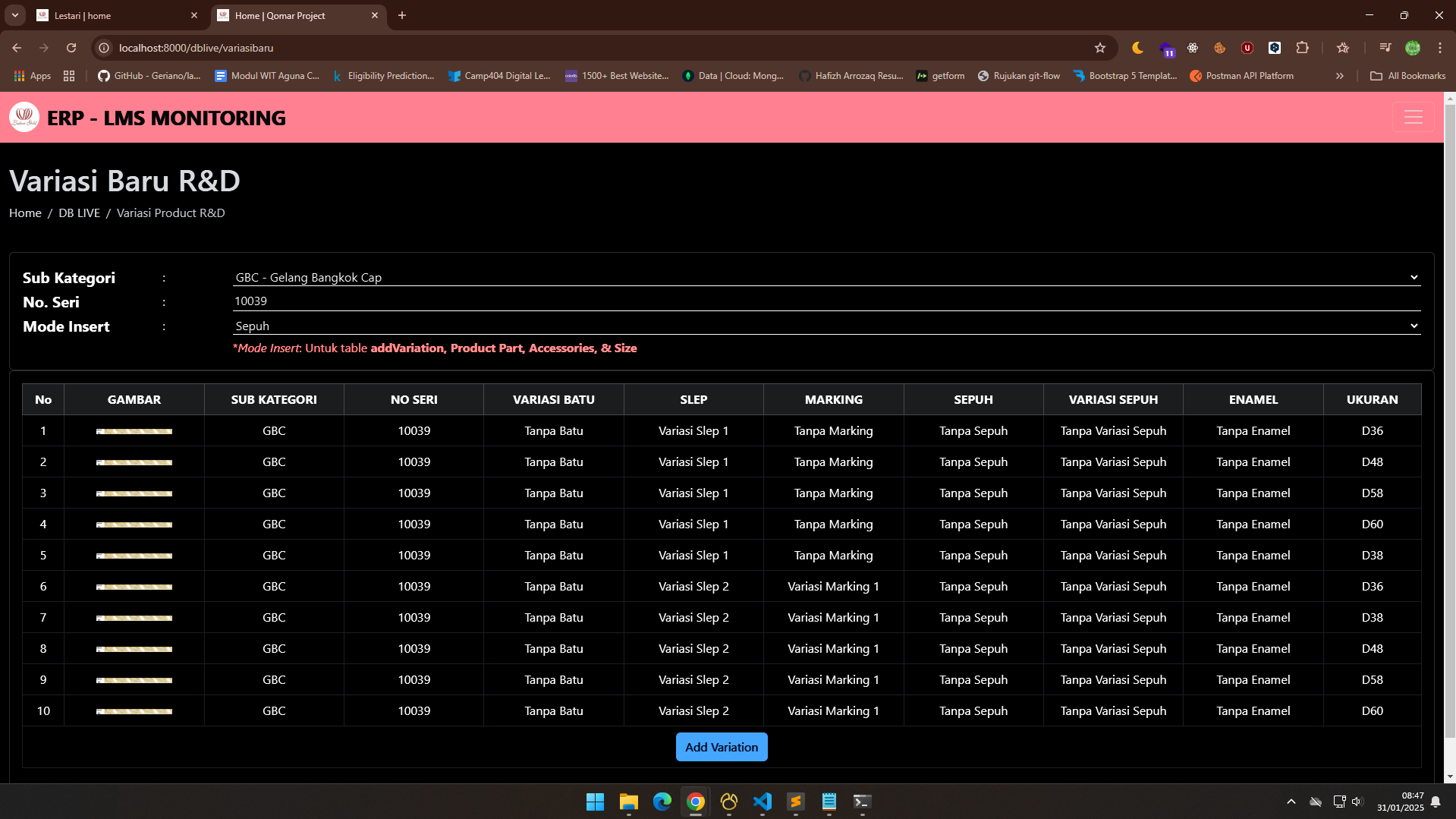Click the Add Variation button
The image size is (1456, 819).
coord(721,747)
